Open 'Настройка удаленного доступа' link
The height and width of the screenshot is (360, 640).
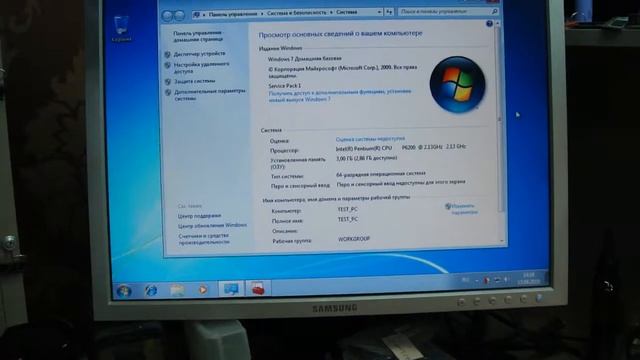pyautogui.click(x=201, y=68)
